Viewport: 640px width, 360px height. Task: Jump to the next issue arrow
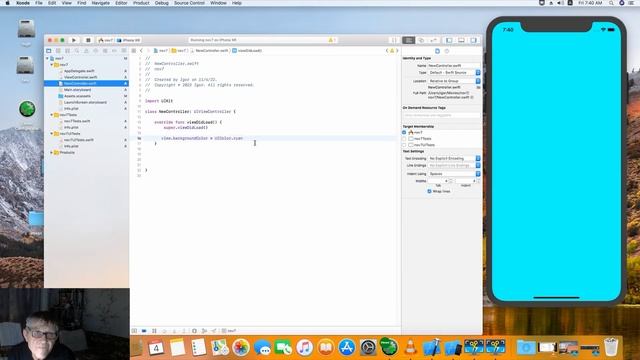(397, 51)
